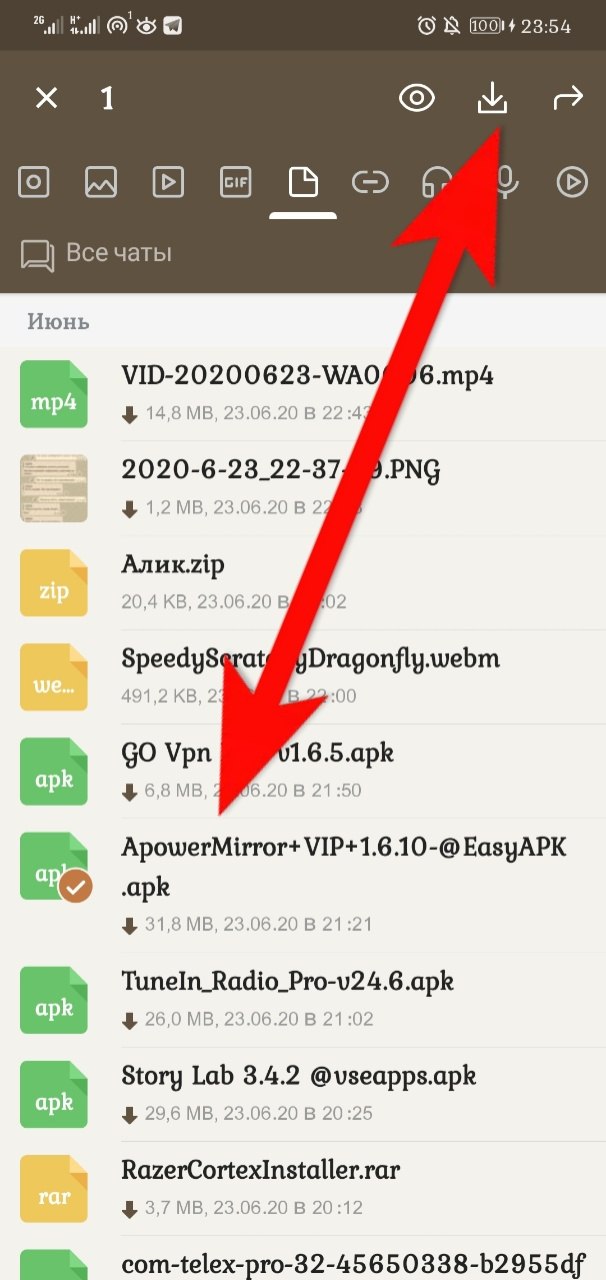Open the camera-style media tab icon

(34, 182)
